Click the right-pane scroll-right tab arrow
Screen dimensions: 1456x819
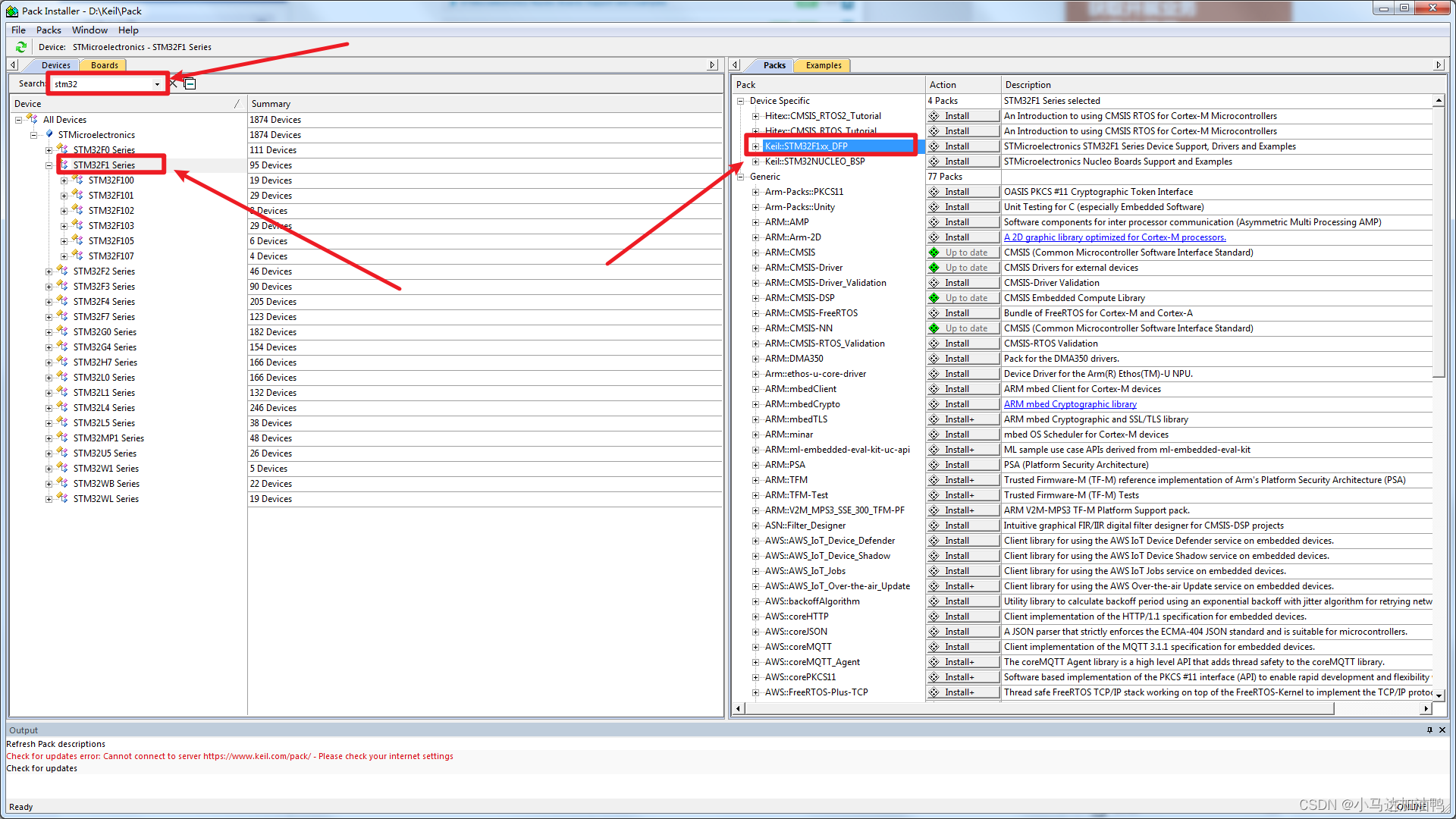[x=1439, y=65]
